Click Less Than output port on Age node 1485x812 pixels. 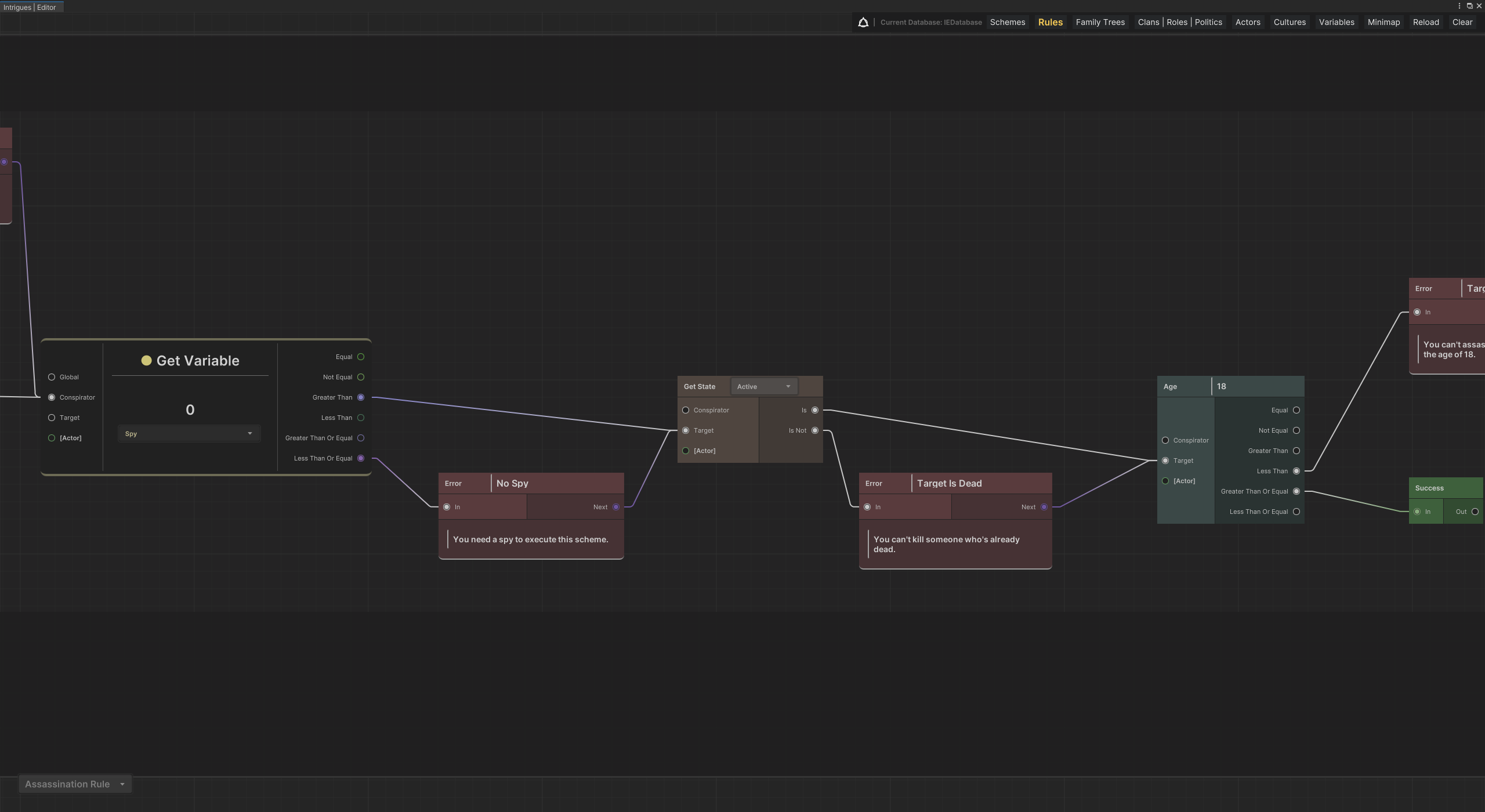coord(1296,471)
